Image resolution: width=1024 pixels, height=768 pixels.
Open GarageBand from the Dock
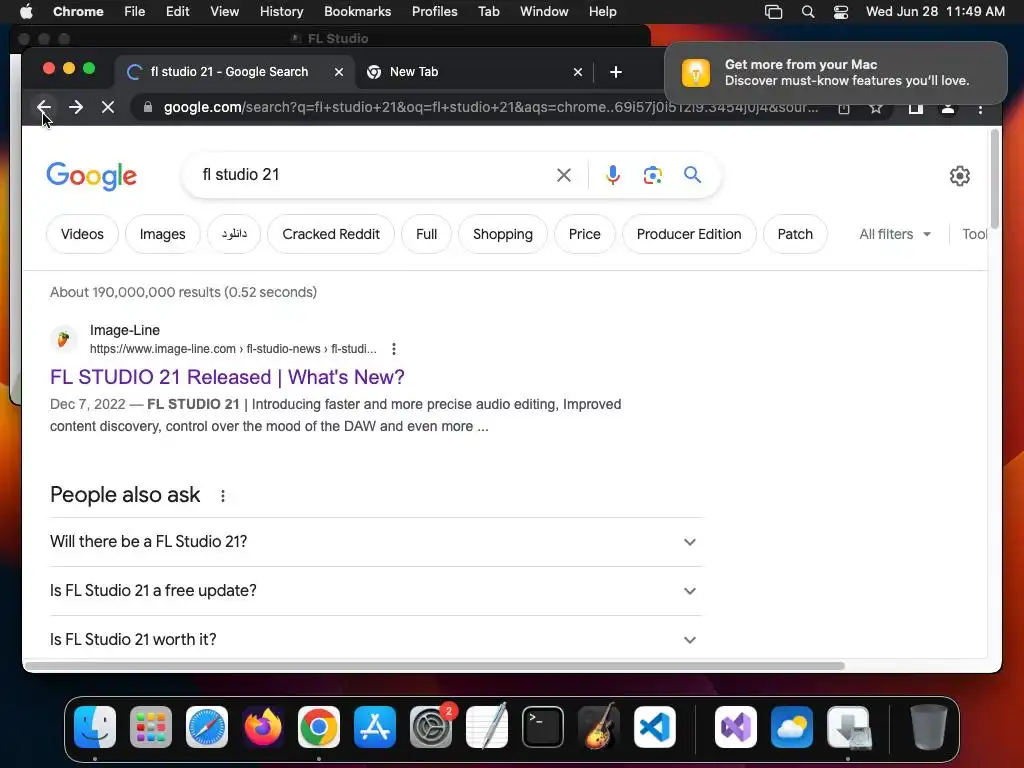(x=599, y=727)
